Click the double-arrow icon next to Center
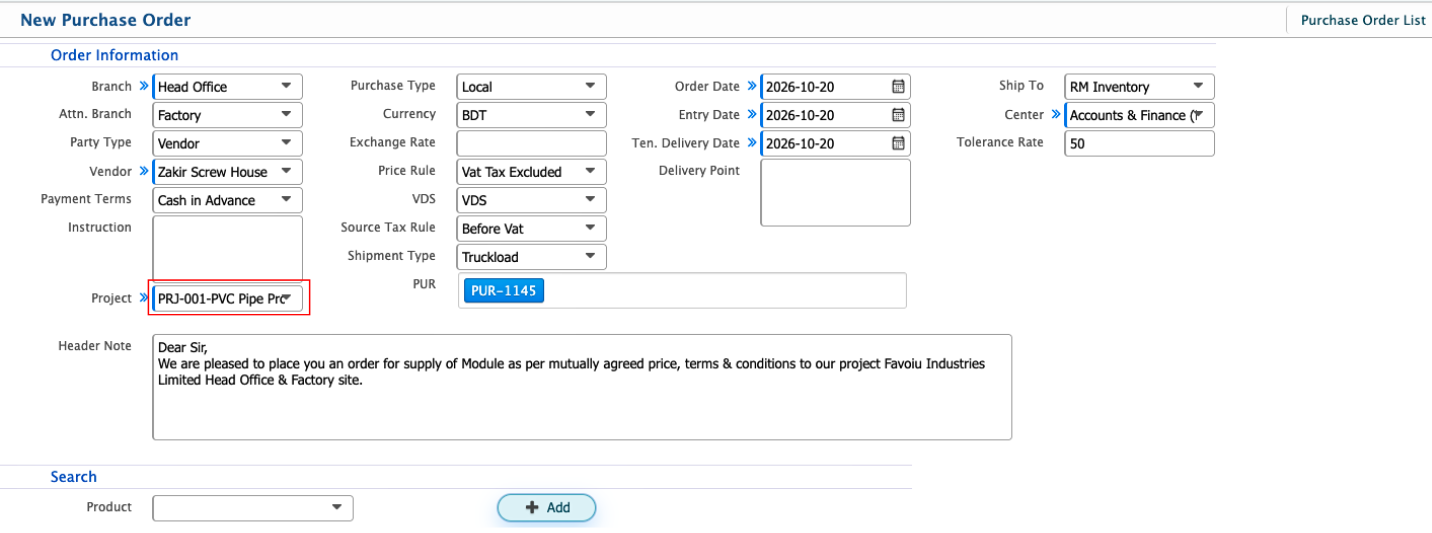 (1055, 114)
